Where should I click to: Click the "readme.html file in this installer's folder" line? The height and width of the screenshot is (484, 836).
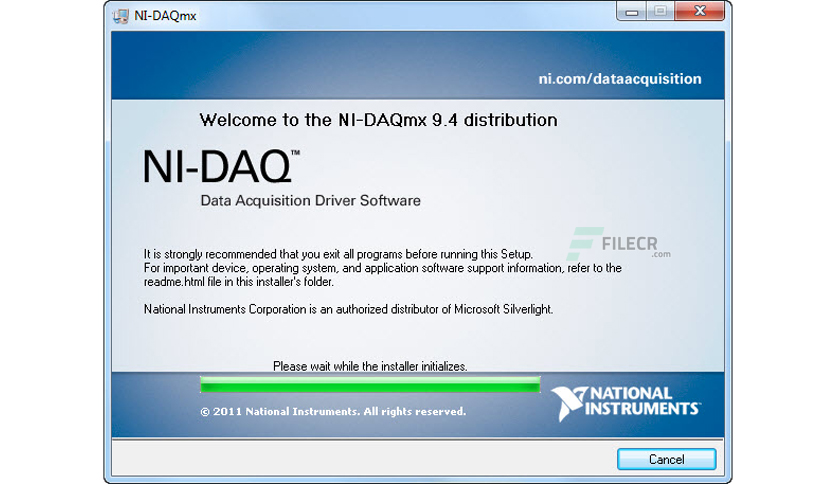point(239,282)
